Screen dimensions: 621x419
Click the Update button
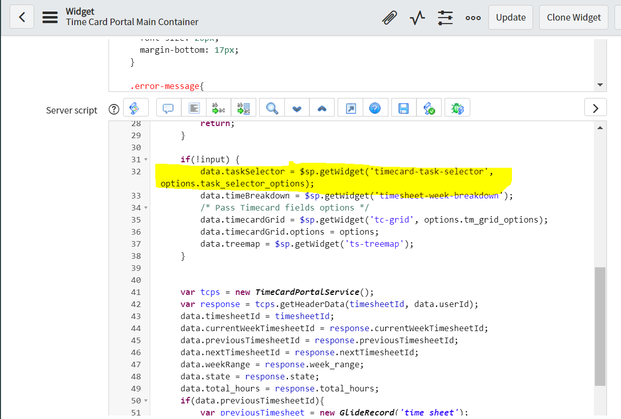pyautogui.click(x=511, y=17)
